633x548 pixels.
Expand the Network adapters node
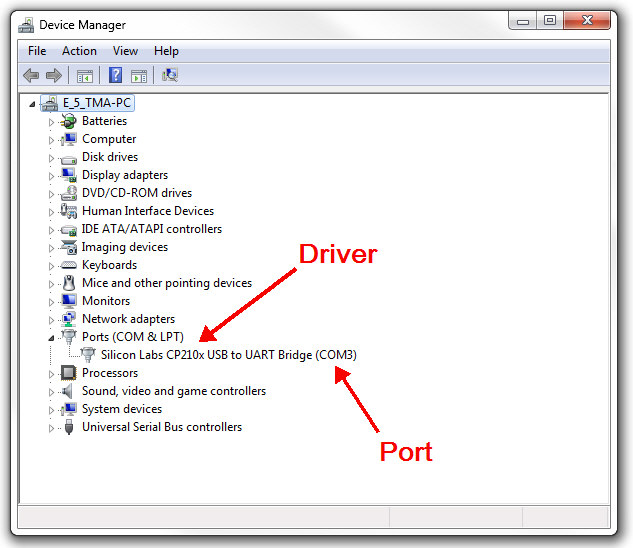click(51, 320)
